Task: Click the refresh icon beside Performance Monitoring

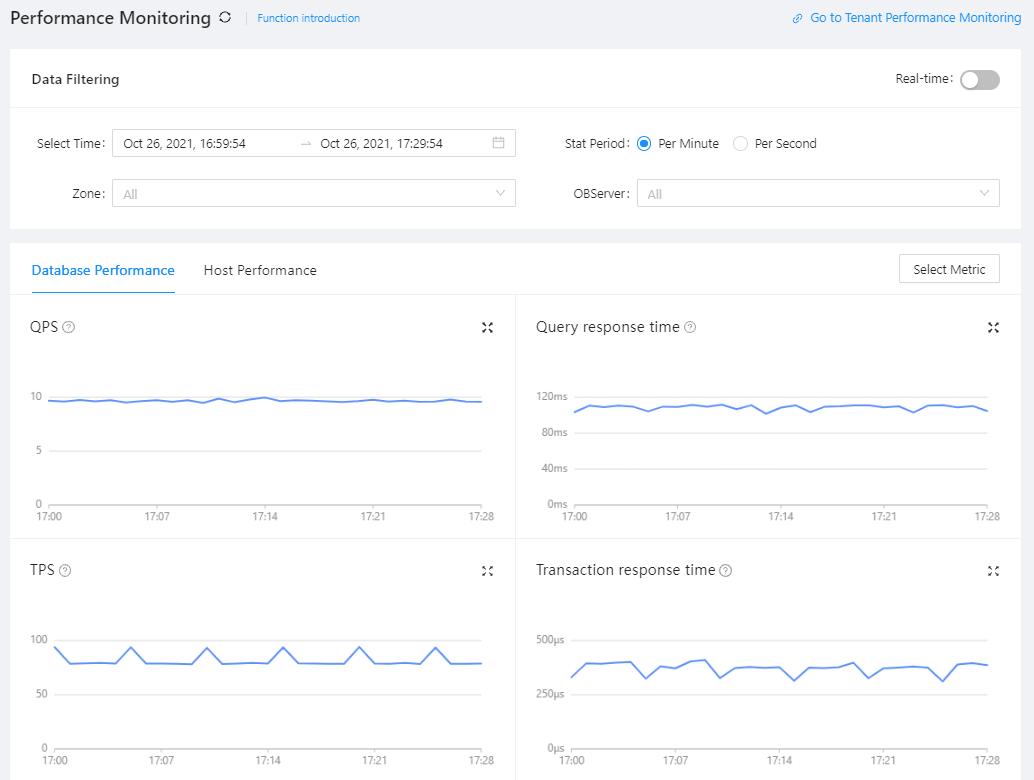Action: [225, 18]
